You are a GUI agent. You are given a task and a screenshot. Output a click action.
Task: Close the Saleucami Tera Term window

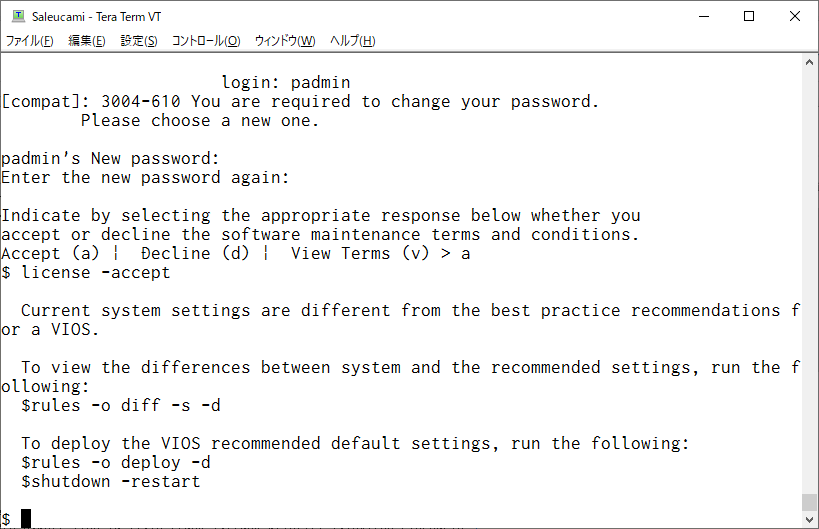[795, 16]
